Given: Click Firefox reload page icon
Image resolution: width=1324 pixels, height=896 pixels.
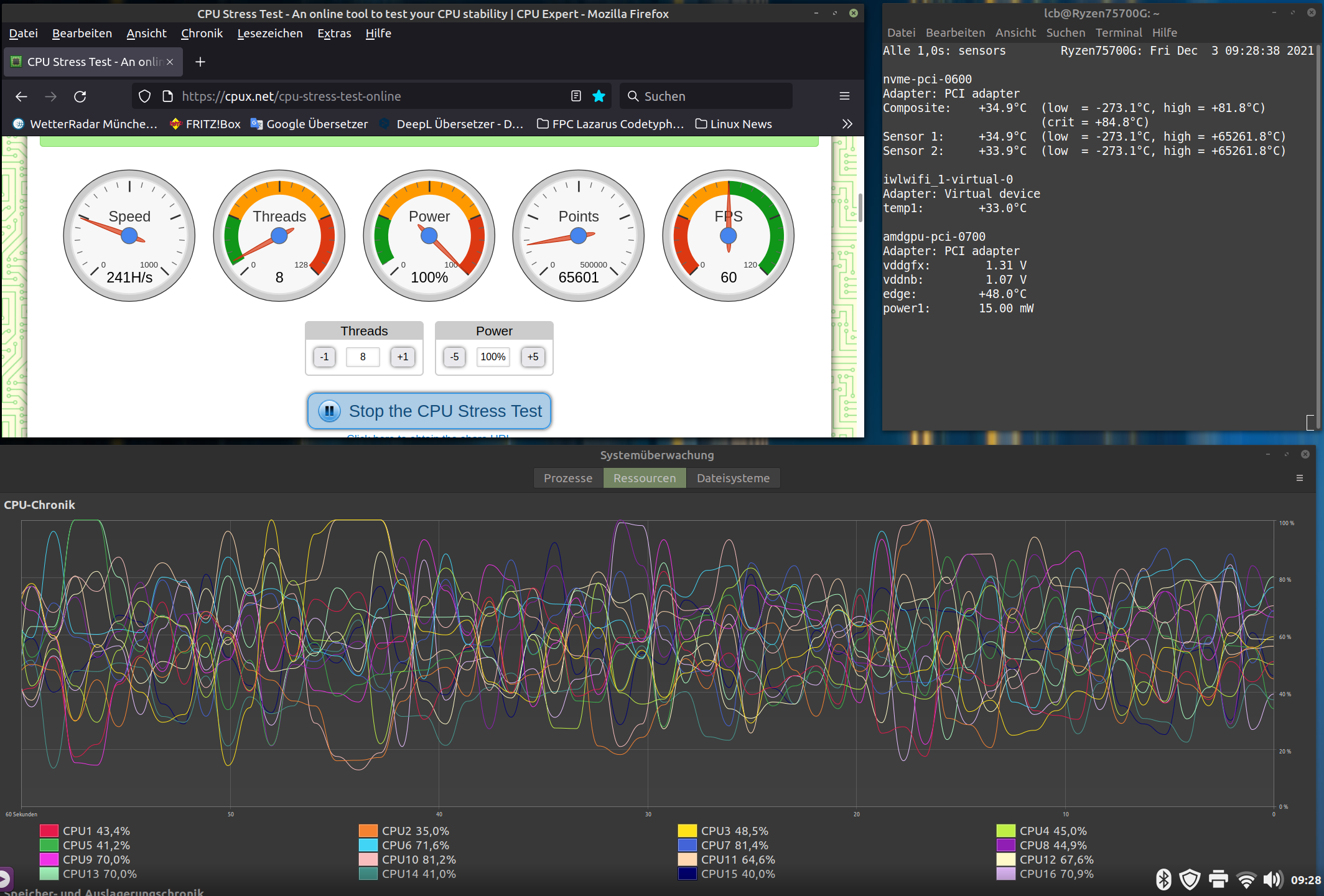Looking at the screenshot, I should click(80, 96).
